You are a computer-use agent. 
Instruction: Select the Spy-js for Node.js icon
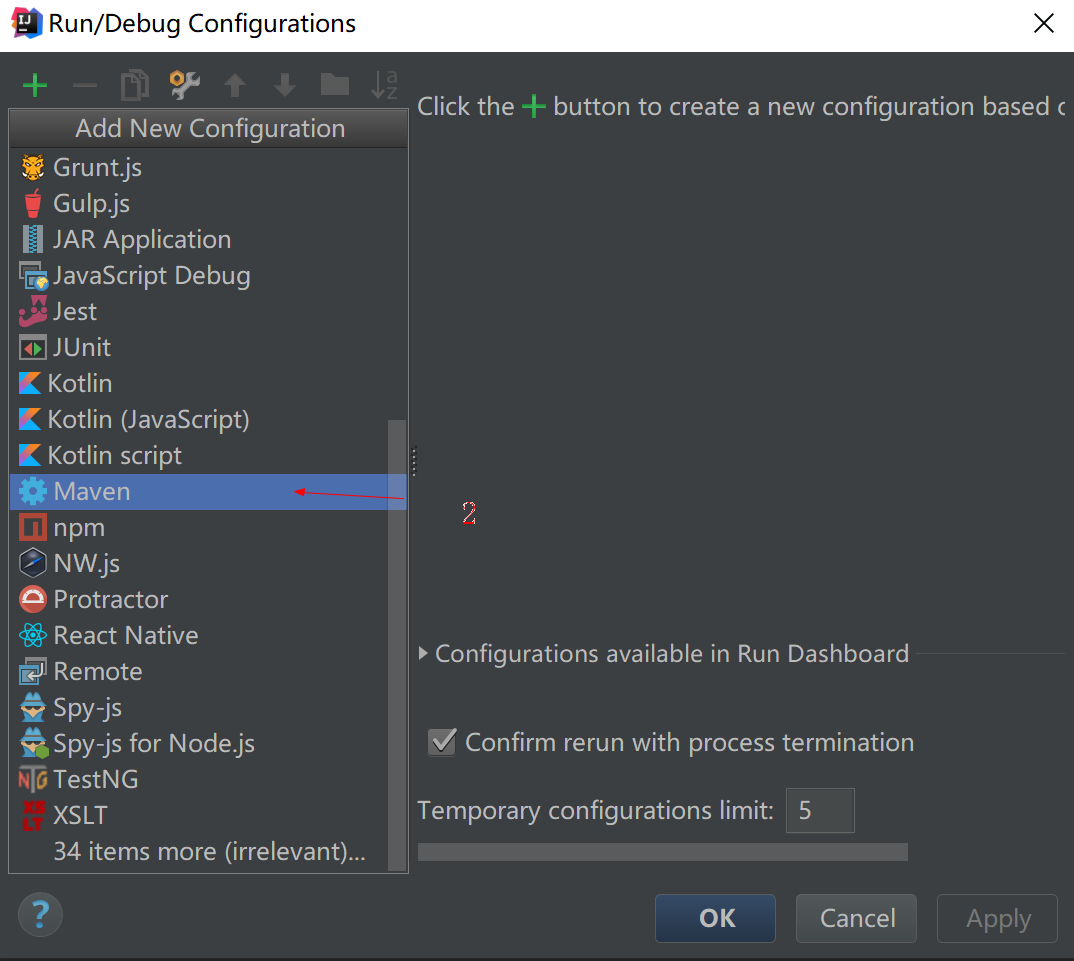coord(34,743)
